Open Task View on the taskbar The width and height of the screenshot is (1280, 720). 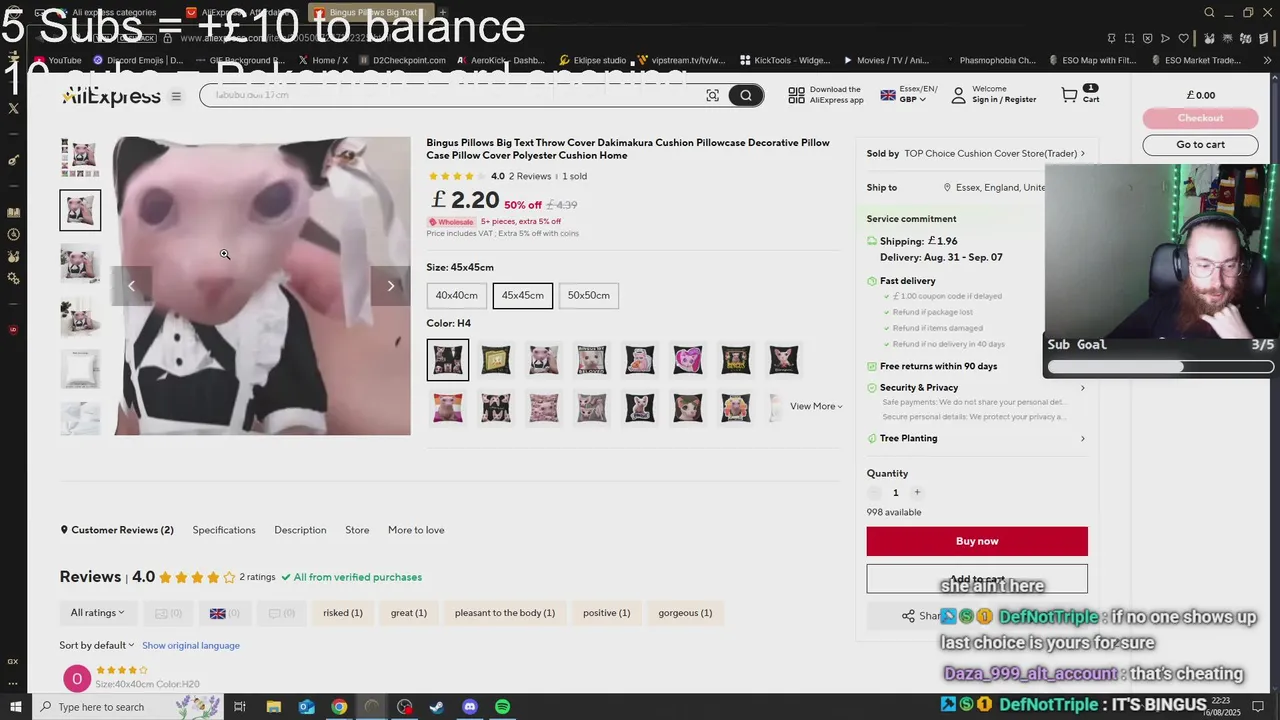coord(240,707)
